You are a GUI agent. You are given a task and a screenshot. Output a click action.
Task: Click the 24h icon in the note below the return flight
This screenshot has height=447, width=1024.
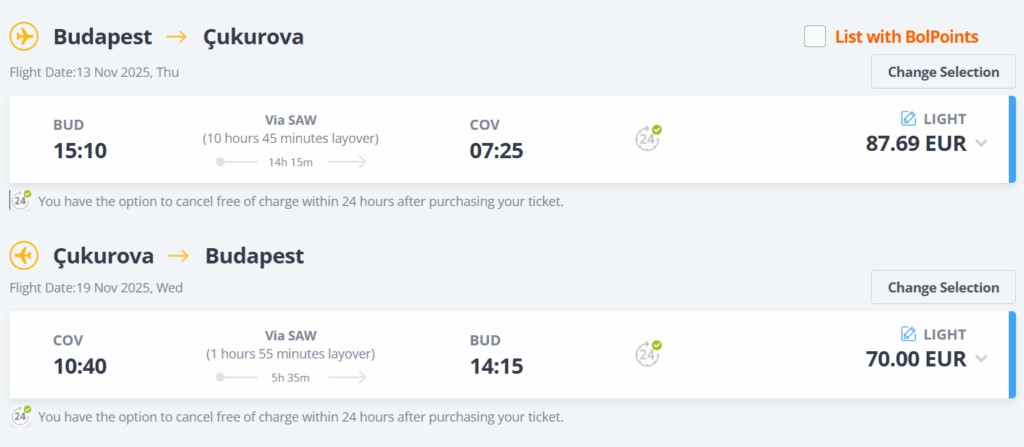[x=21, y=416]
